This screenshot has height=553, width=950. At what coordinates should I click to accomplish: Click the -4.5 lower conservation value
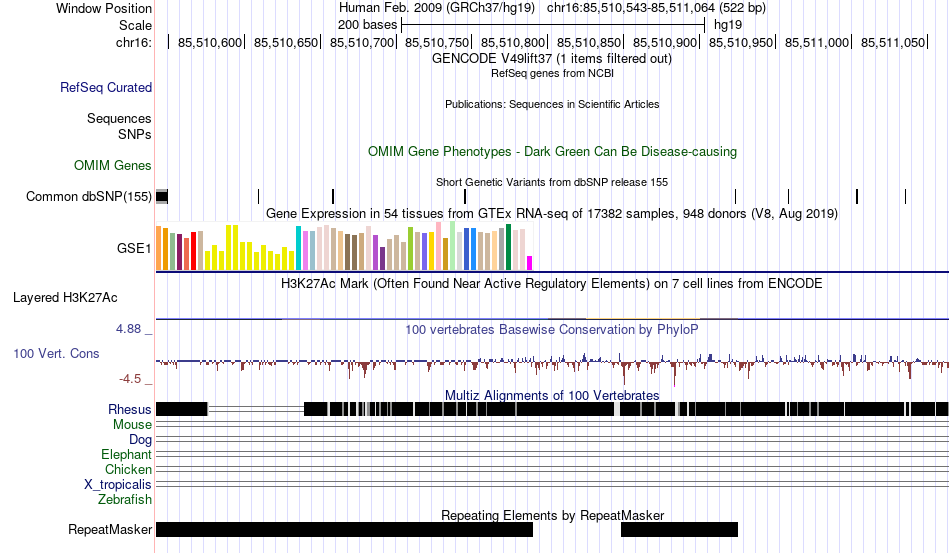(x=130, y=379)
